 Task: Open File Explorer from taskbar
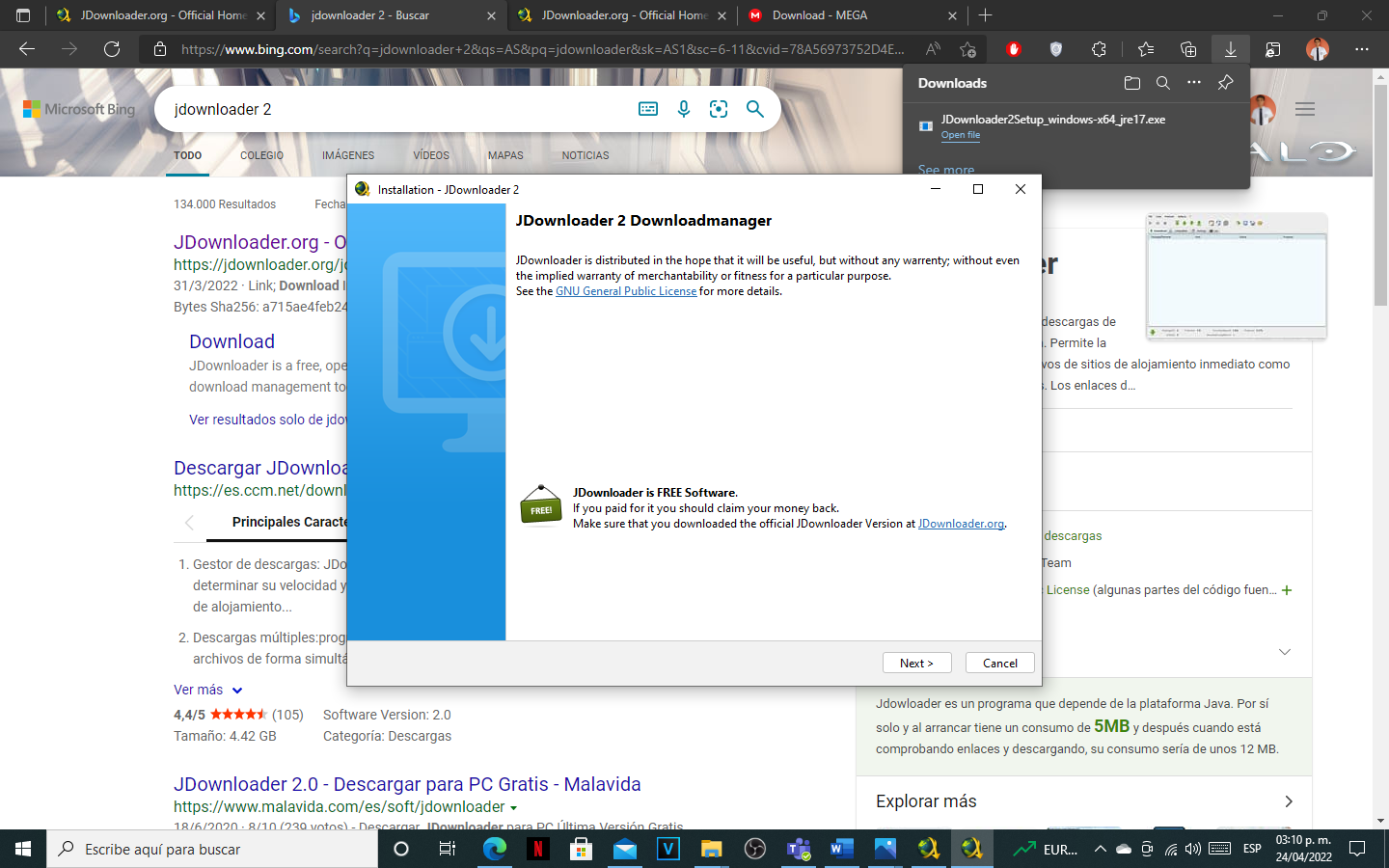pyautogui.click(x=711, y=849)
